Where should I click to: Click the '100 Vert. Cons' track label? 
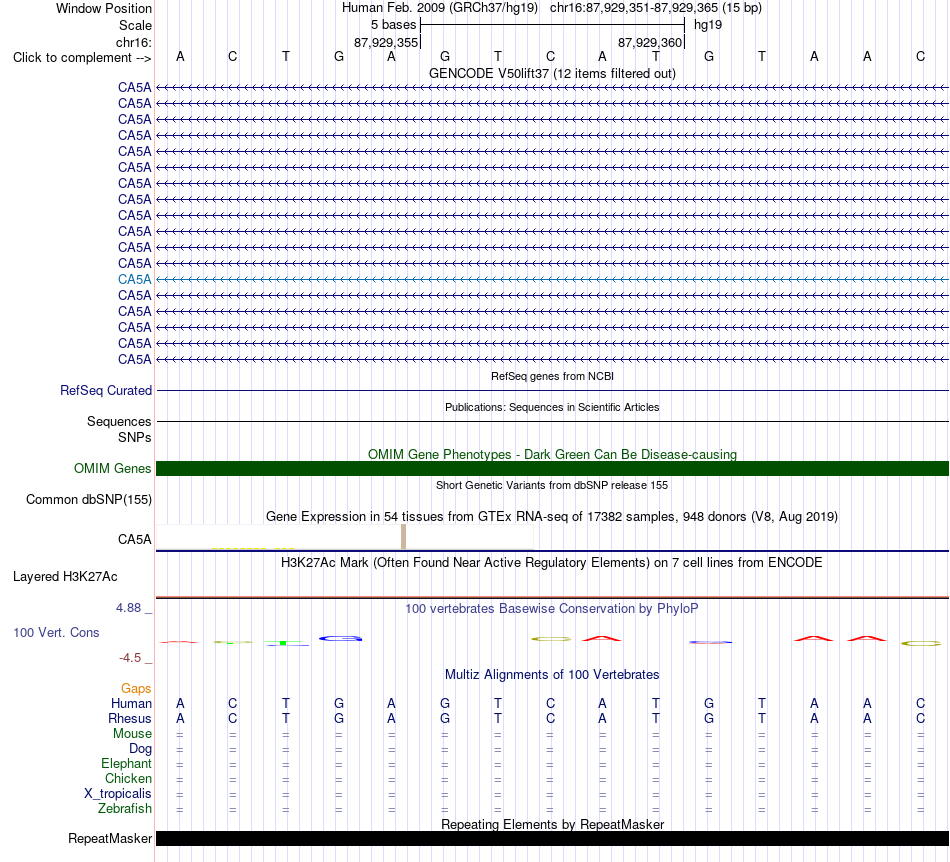coord(56,632)
